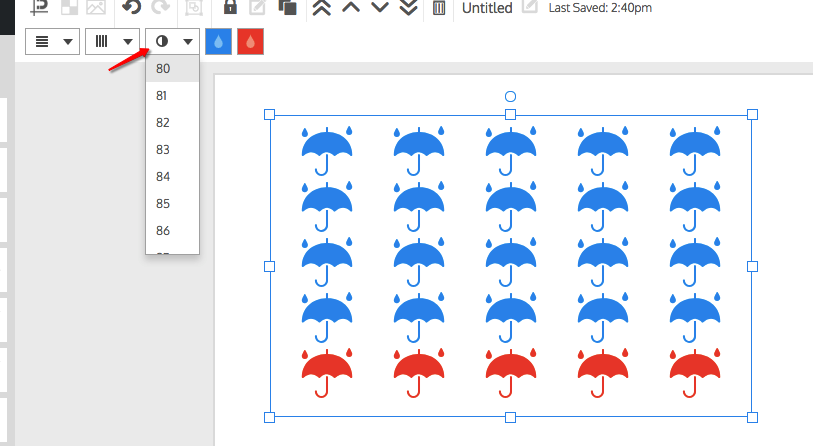Send object to back with double-down chevron

coord(408,8)
